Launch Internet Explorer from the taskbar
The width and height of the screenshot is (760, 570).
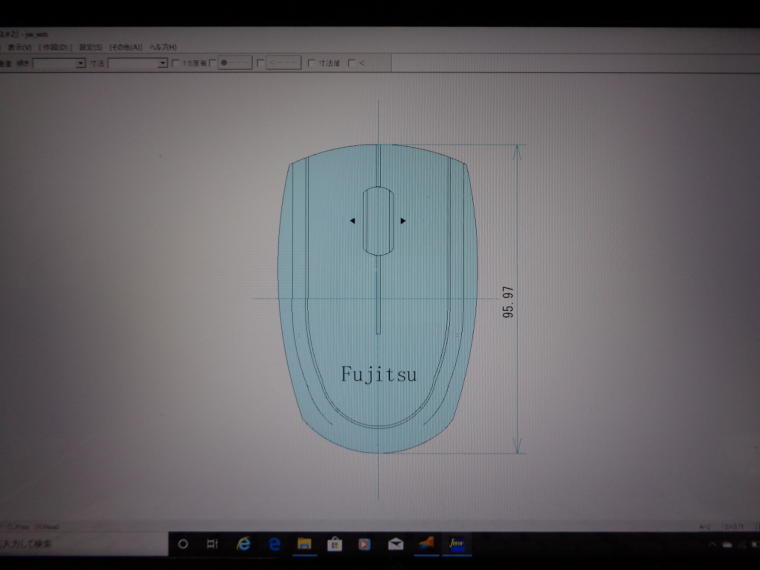tap(243, 544)
